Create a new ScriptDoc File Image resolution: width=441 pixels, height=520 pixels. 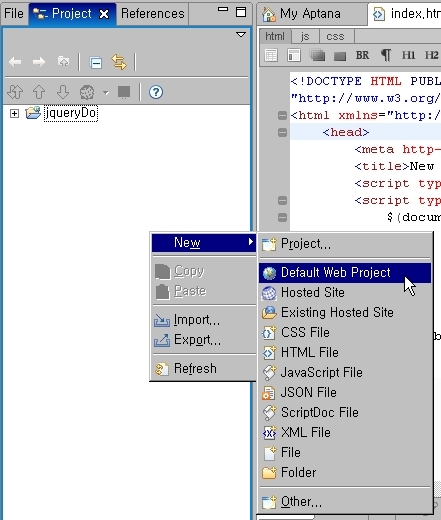pos(345,413)
